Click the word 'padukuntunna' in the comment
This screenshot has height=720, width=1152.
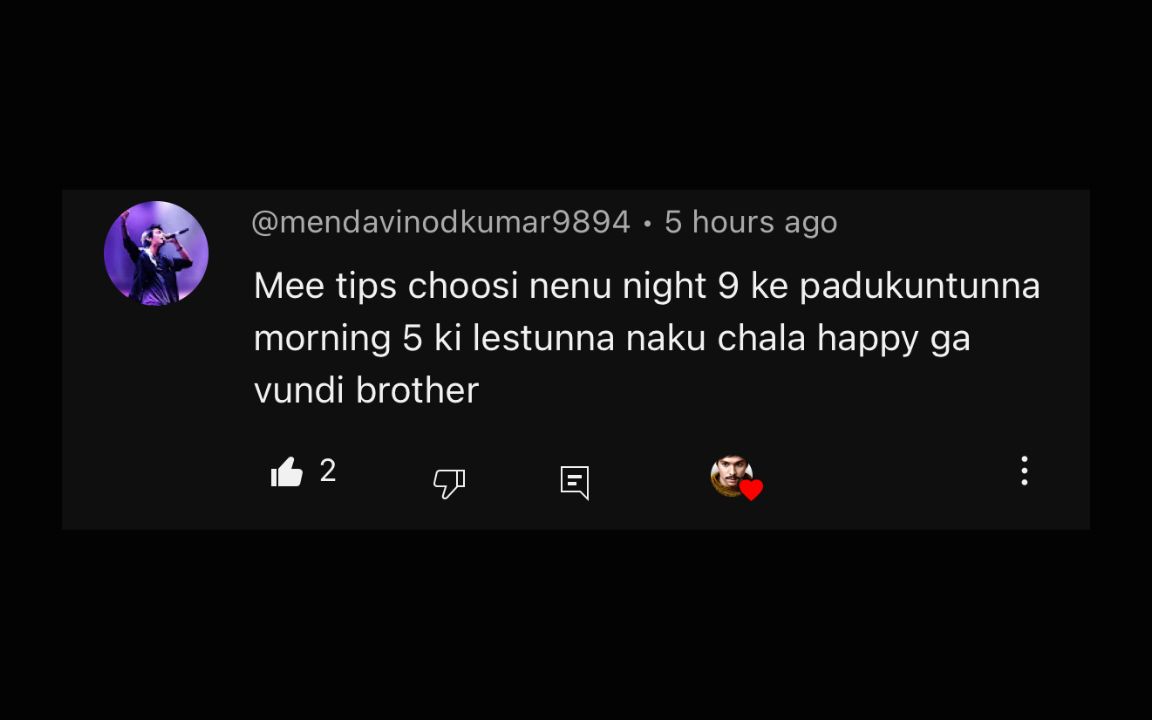919,287
